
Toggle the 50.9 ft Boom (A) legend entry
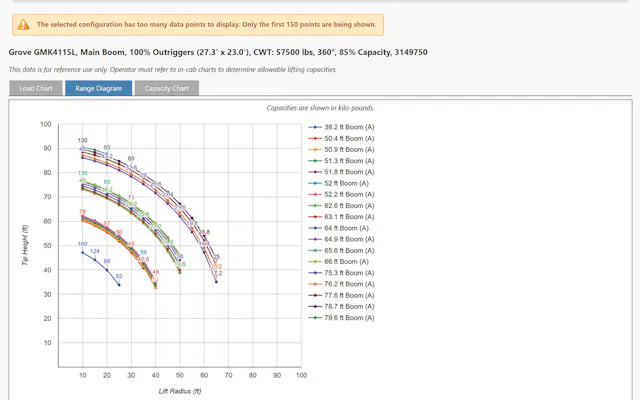341,149
